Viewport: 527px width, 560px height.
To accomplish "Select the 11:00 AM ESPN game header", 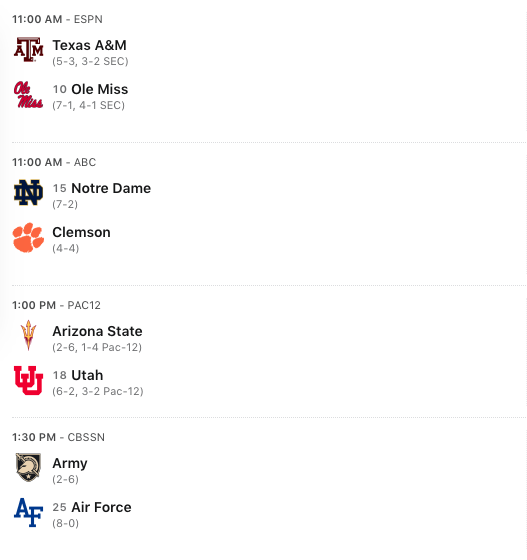I will coord(57,19).
